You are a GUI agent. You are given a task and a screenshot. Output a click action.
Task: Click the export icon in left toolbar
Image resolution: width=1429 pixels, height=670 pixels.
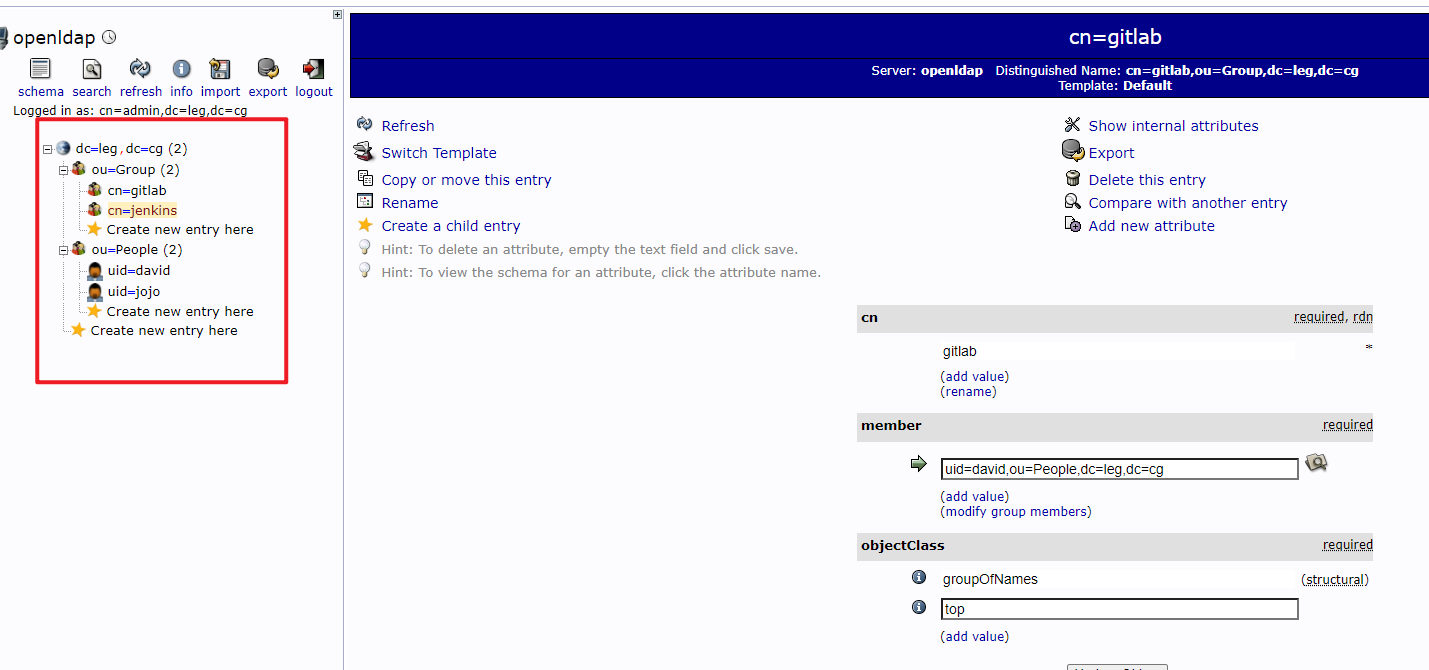click(x=267, y=69)
